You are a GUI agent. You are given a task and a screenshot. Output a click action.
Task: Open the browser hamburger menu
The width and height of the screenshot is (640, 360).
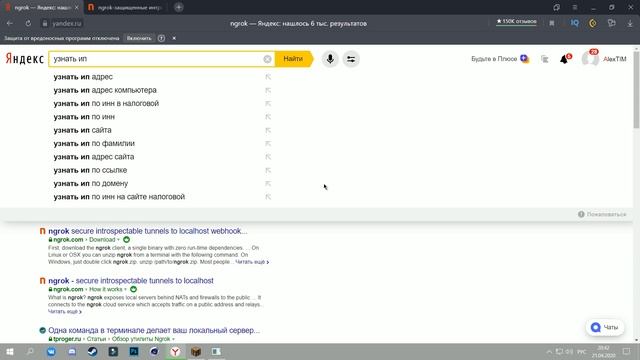tap(575, 7)
